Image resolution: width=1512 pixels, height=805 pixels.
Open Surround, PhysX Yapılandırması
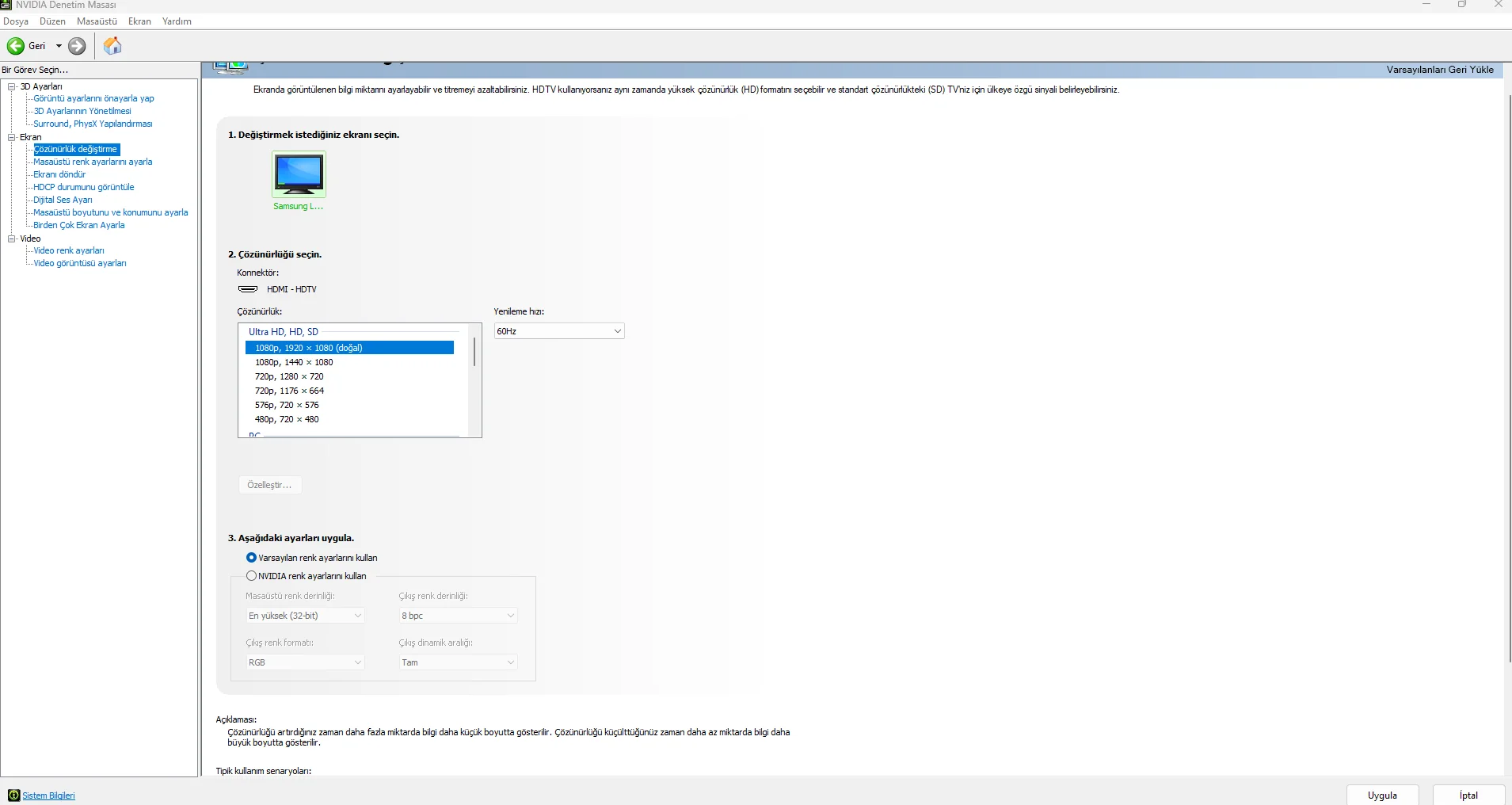[93, 124]
